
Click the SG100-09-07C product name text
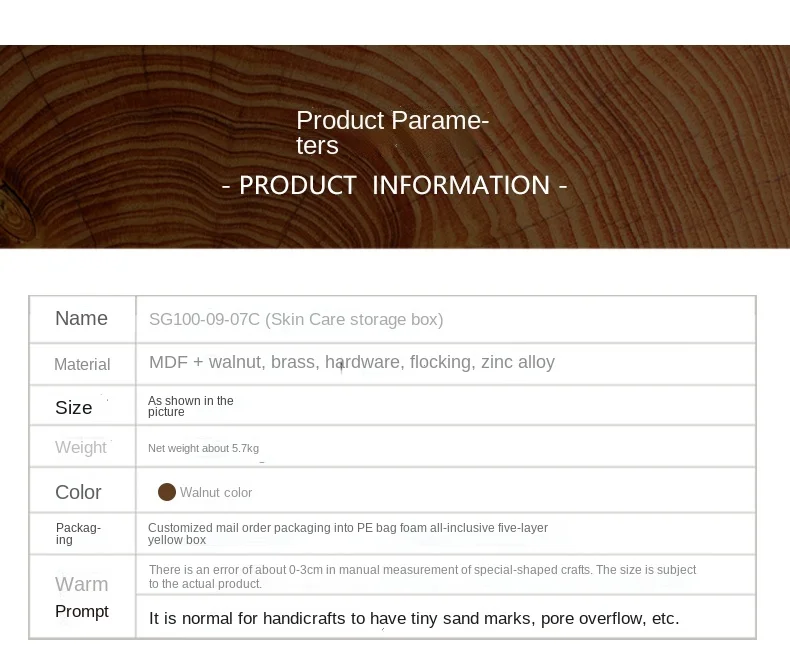[296, 319]
